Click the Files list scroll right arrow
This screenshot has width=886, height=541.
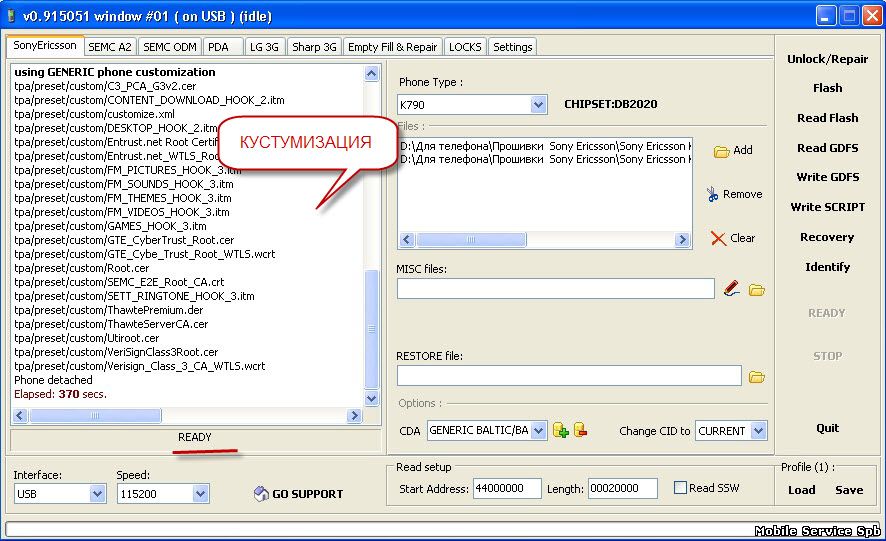682,240
